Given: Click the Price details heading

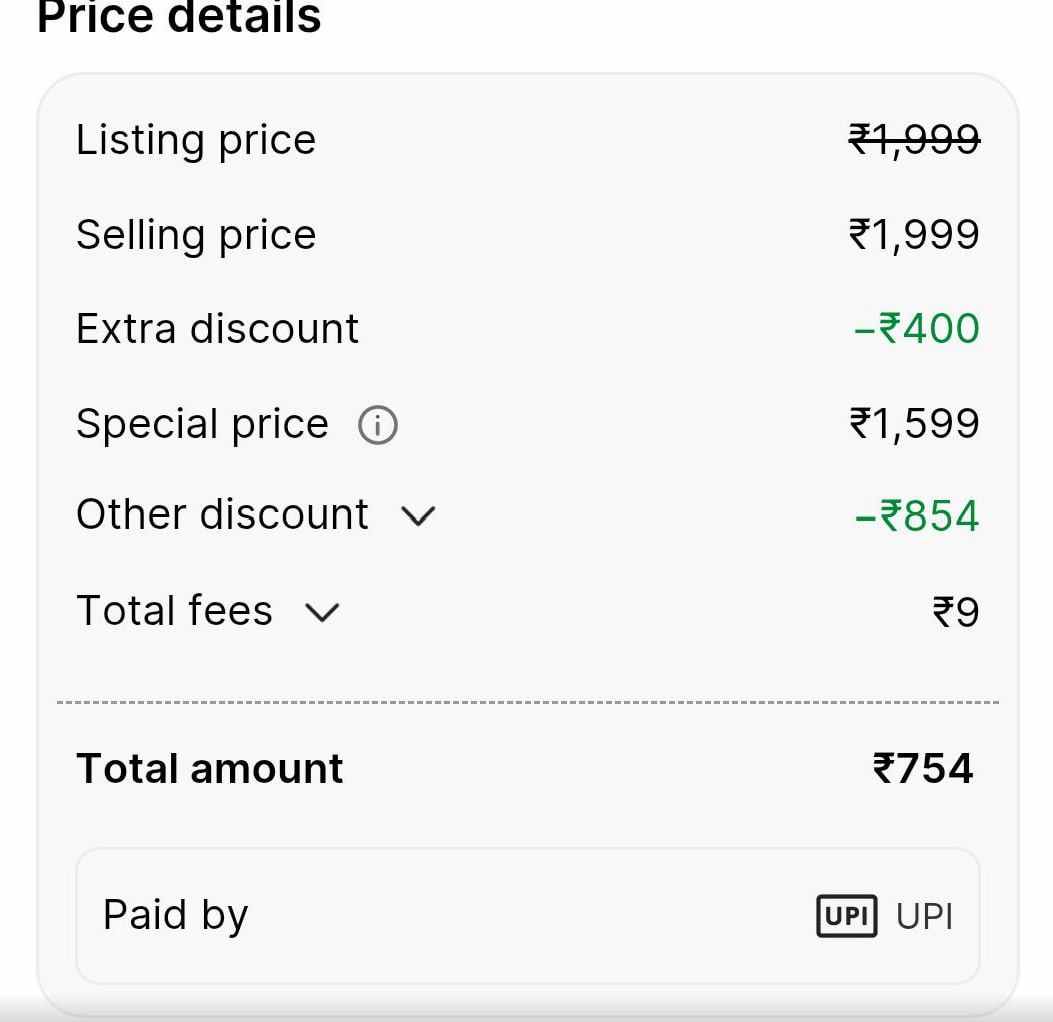Looking at the screenshot, I should (x=179, y=18).
